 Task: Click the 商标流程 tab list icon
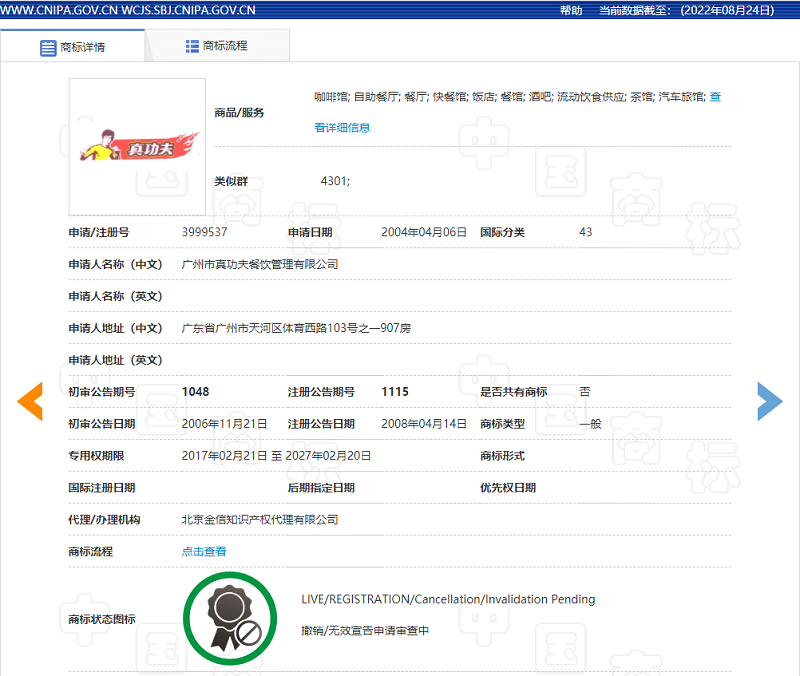[192, 46]
